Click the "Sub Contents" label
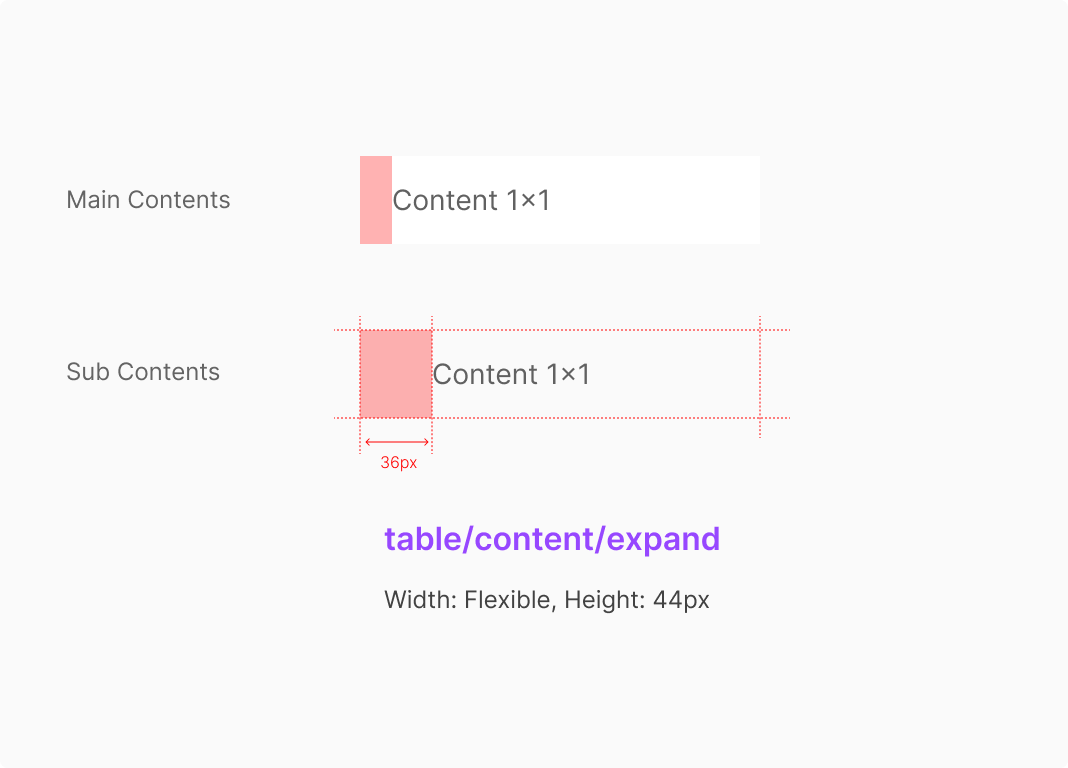This screenshot has width=1068, height=768. pyautogui.click(x=143, y=372)
